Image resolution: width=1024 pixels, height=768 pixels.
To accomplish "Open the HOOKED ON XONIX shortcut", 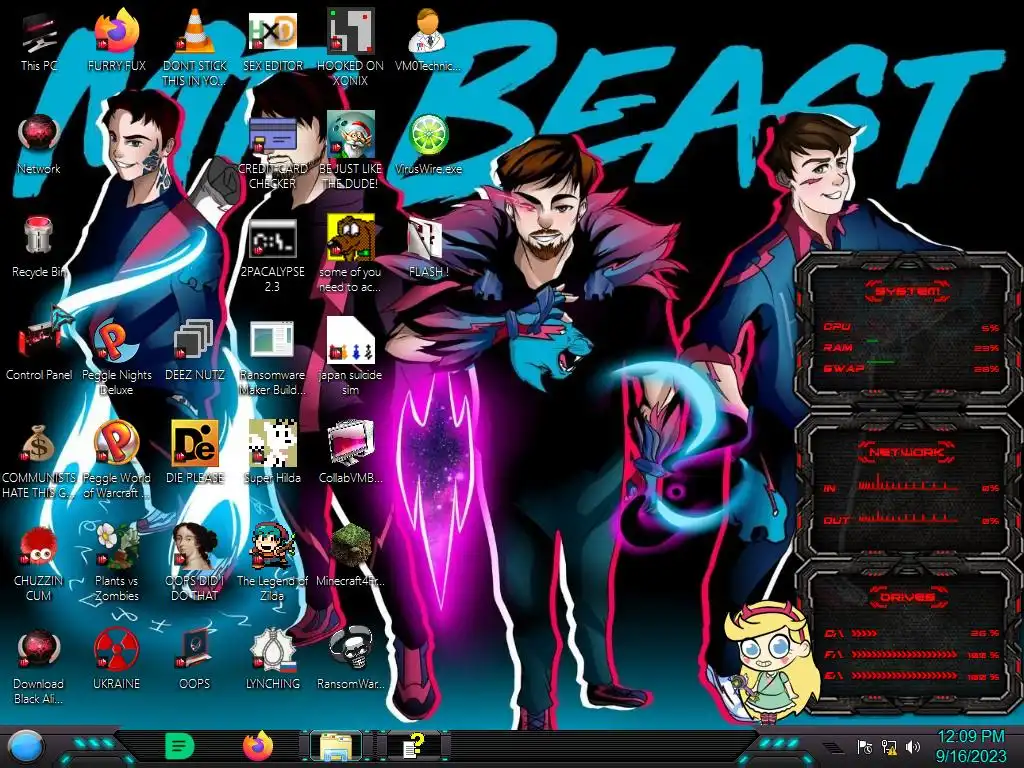I will click(350, 47).
